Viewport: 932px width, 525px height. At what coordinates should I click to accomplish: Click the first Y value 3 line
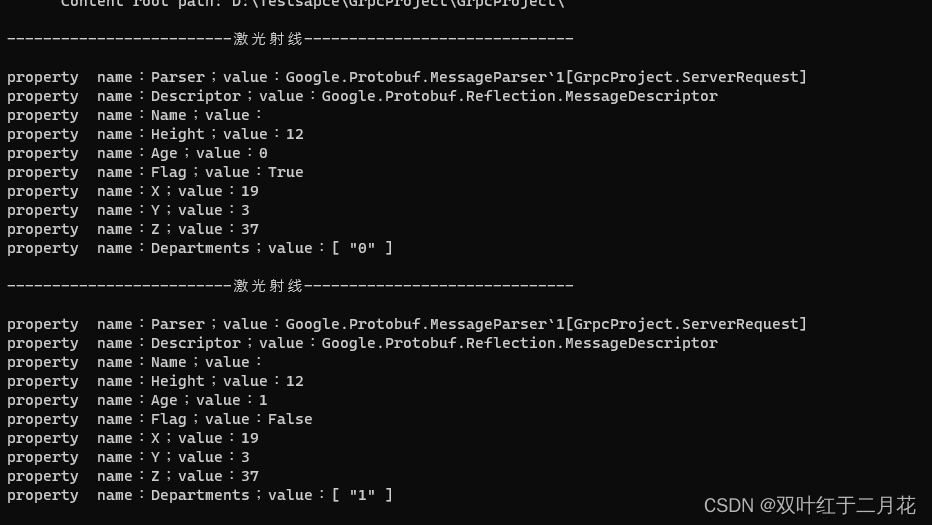click(x=128, y=210)
